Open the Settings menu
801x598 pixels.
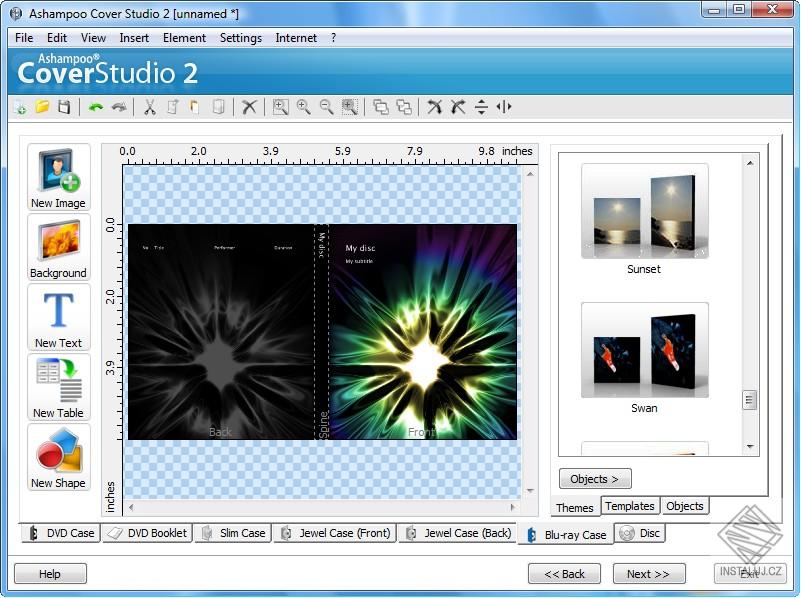point(240,38)
